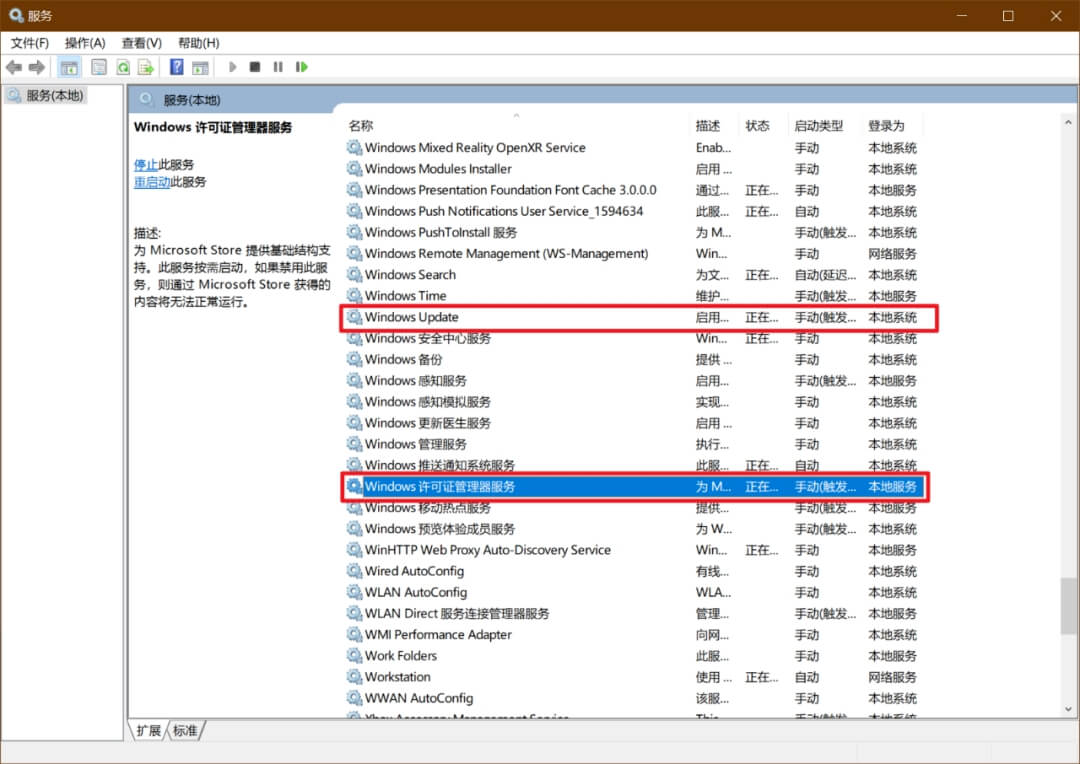This screenshot has width=1080, height=764.
Task: Open the 文件(F) menu
Action: [30, 43]
